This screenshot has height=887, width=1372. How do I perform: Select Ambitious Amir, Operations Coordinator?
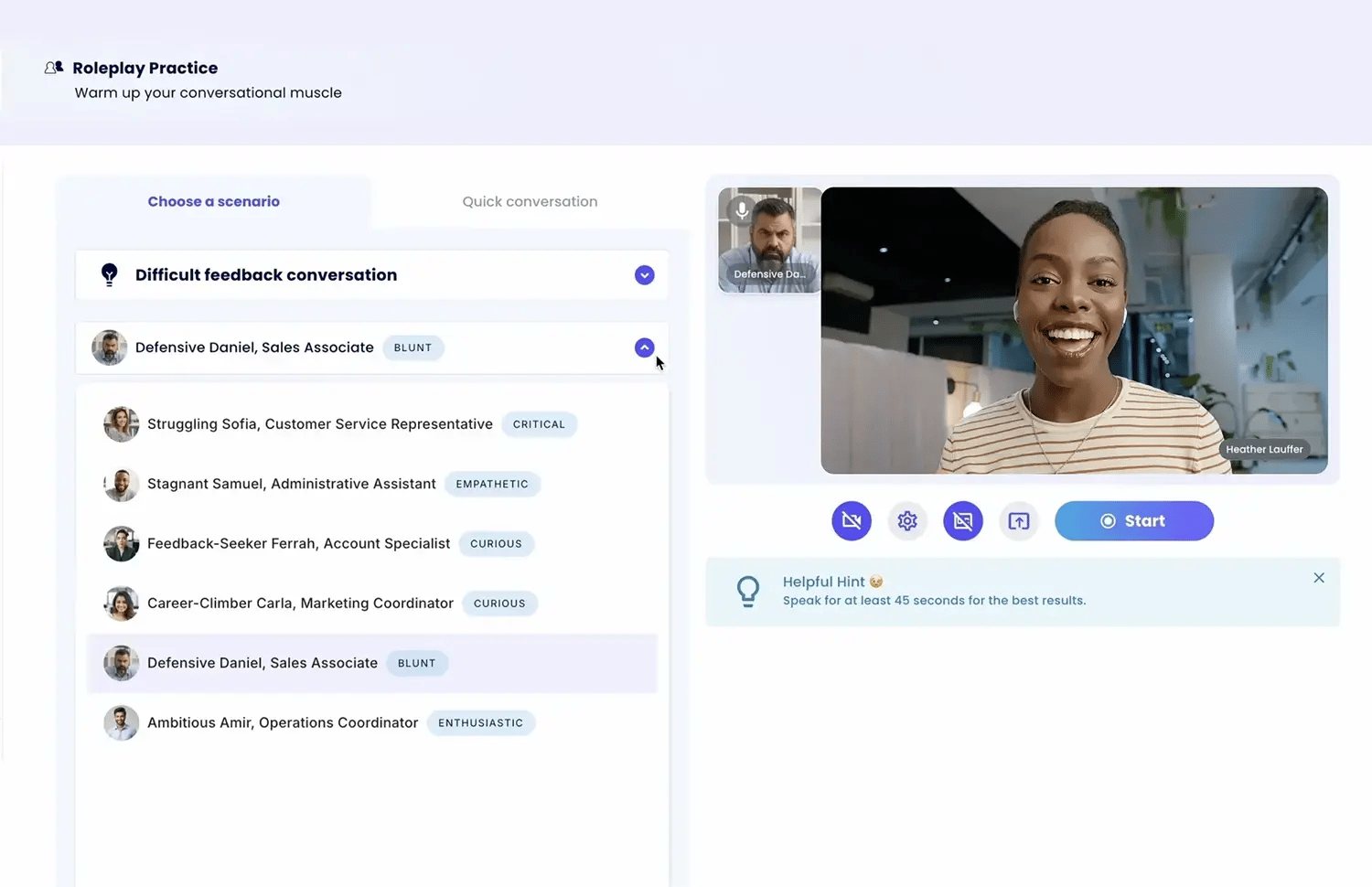(x=372, y=722)
